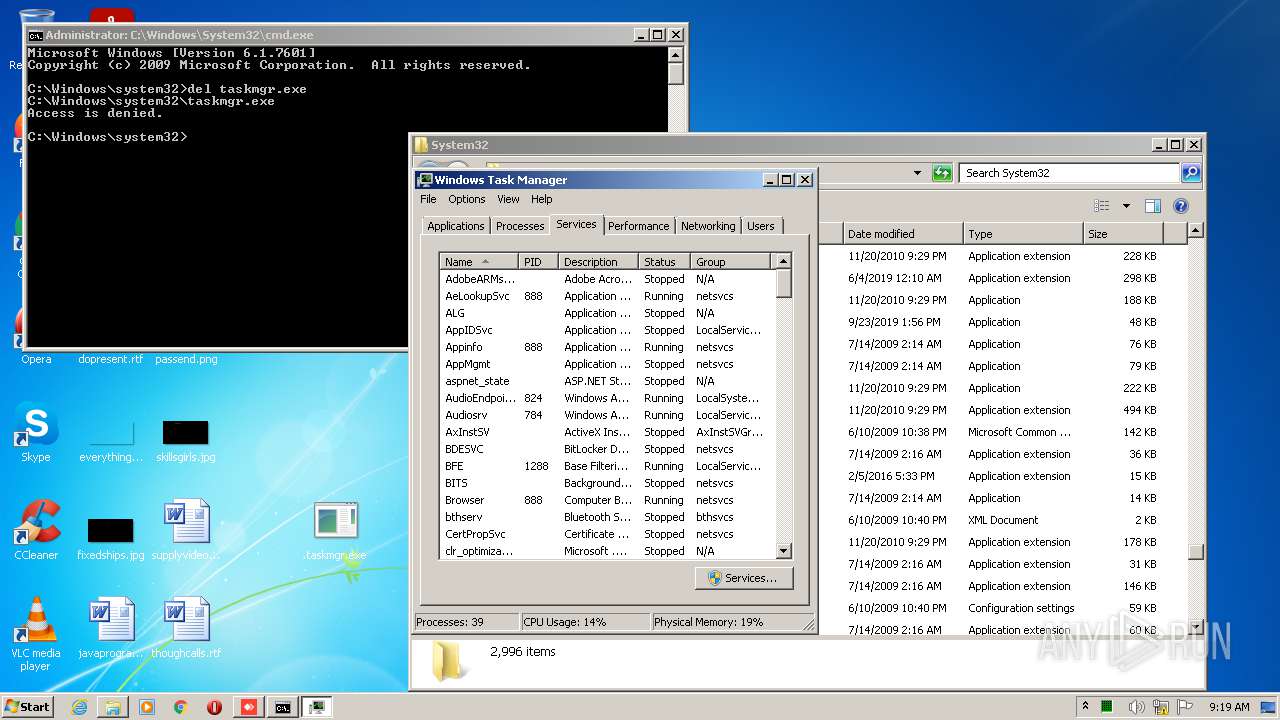Image resolution: width=1280 pixels, height=720 pixels.
Task: Toggle the preview pane icon in Explorer
Action: pyautogui.click(x=1152, y=206)
